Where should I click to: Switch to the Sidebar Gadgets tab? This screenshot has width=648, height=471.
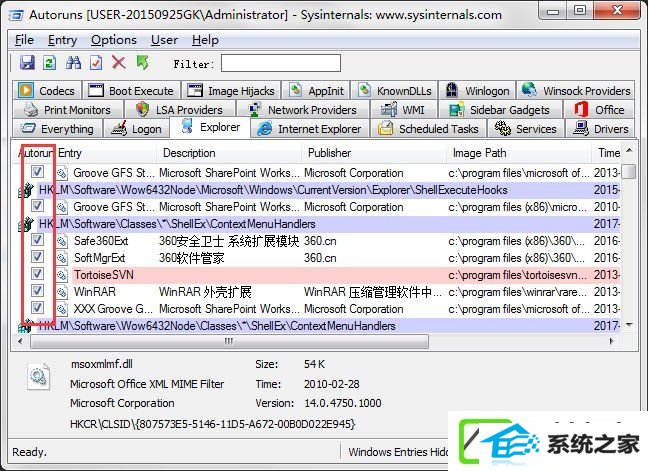(499, 110)
